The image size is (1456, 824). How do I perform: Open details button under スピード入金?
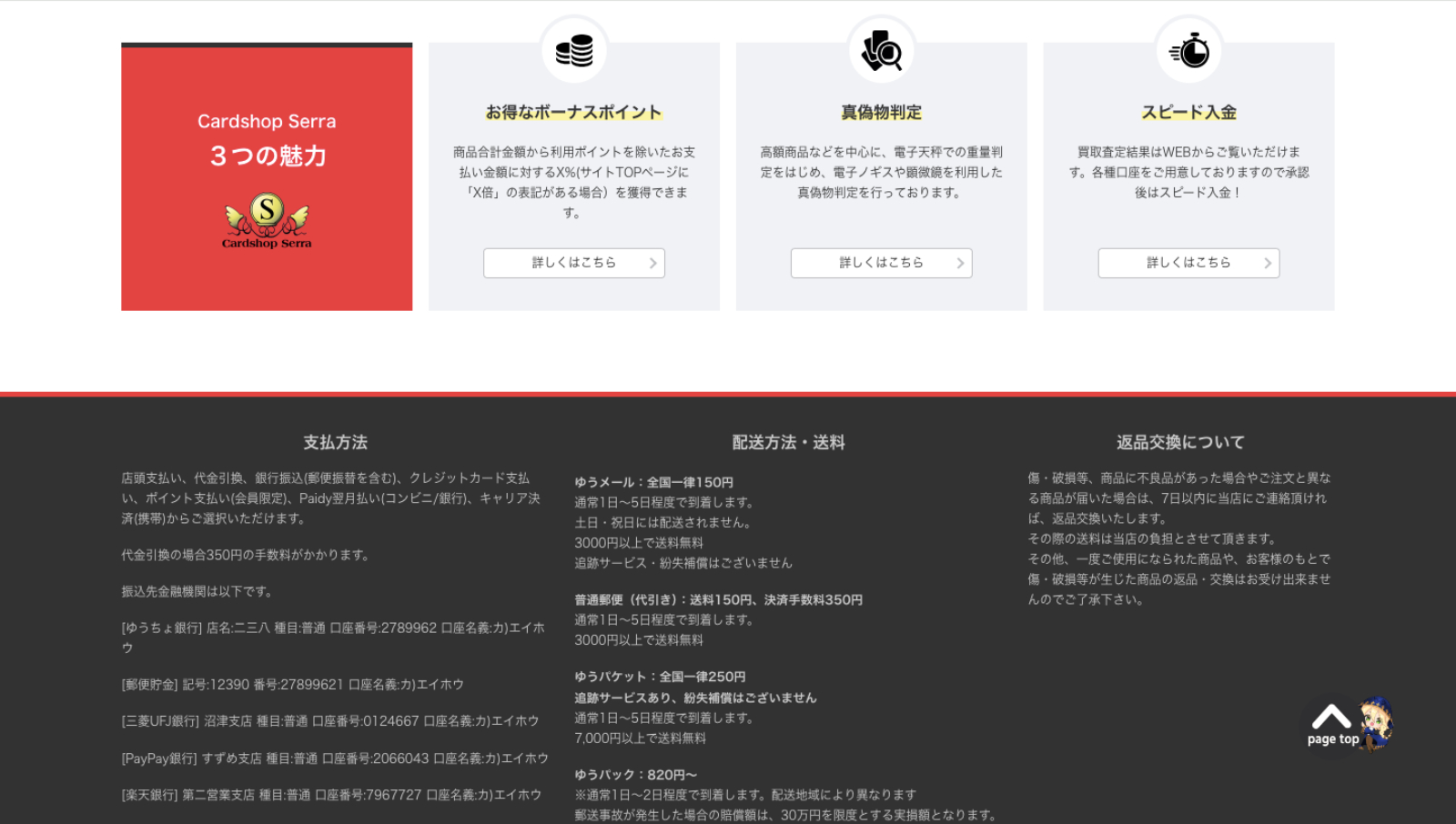pos(1188,263)
